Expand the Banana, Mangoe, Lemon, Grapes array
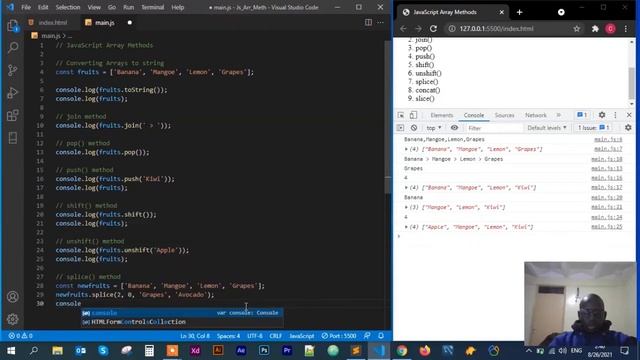Image resolution: width=640 pixels, height=360 pixels. (x=406, y=149)
